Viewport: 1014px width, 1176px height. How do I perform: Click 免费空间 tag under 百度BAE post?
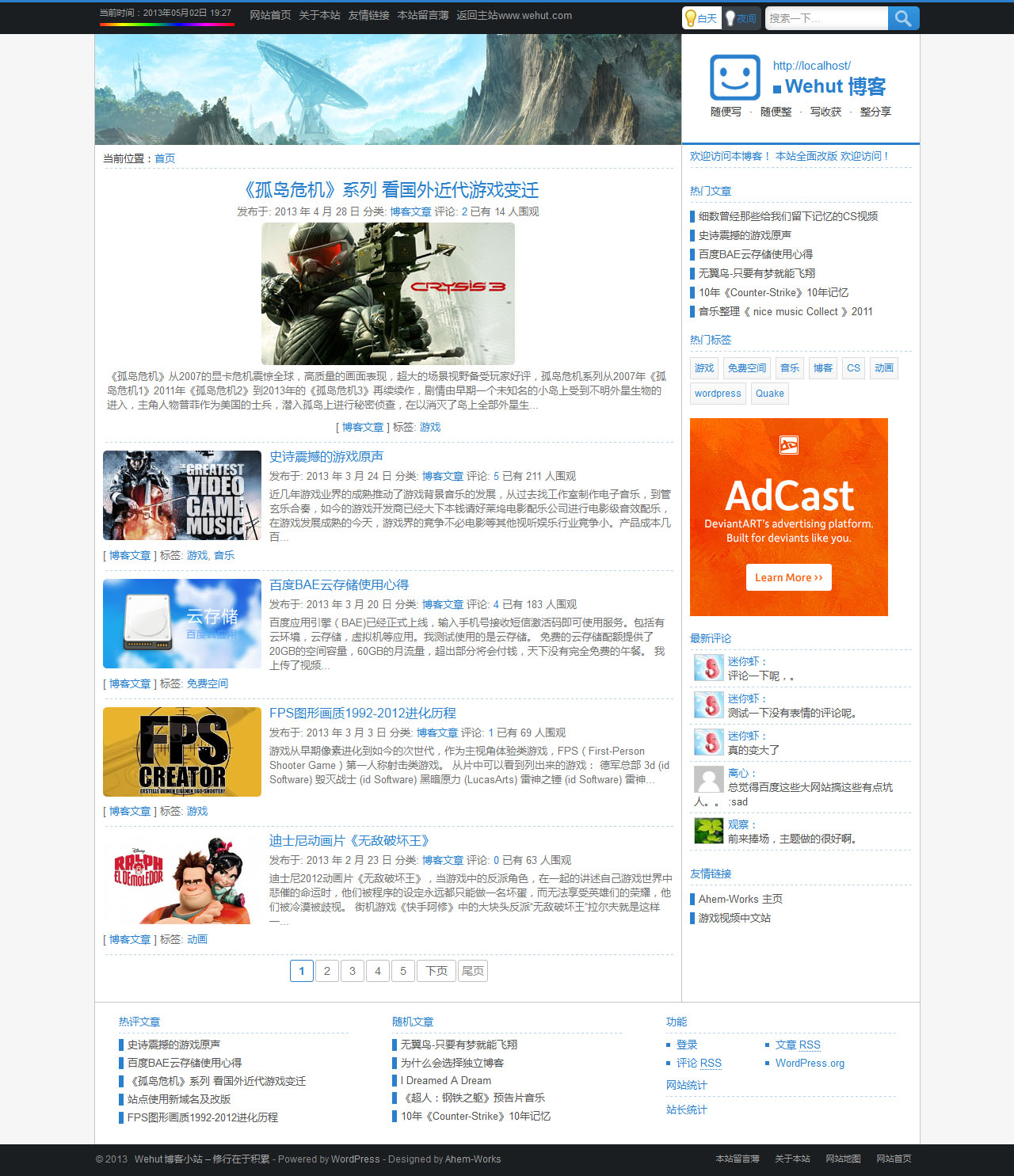(x=208, y=683)
